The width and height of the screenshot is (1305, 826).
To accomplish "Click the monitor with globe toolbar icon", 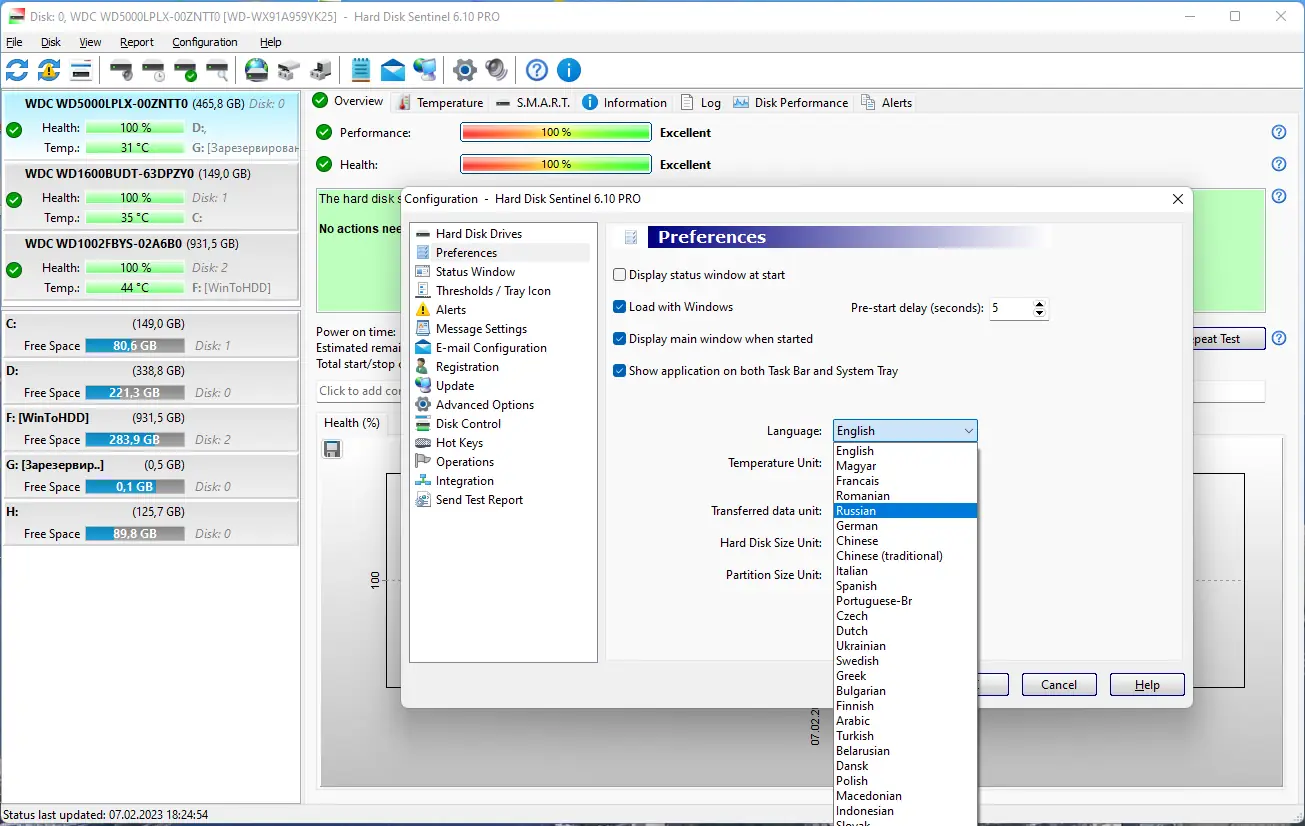I will point(425,70).
